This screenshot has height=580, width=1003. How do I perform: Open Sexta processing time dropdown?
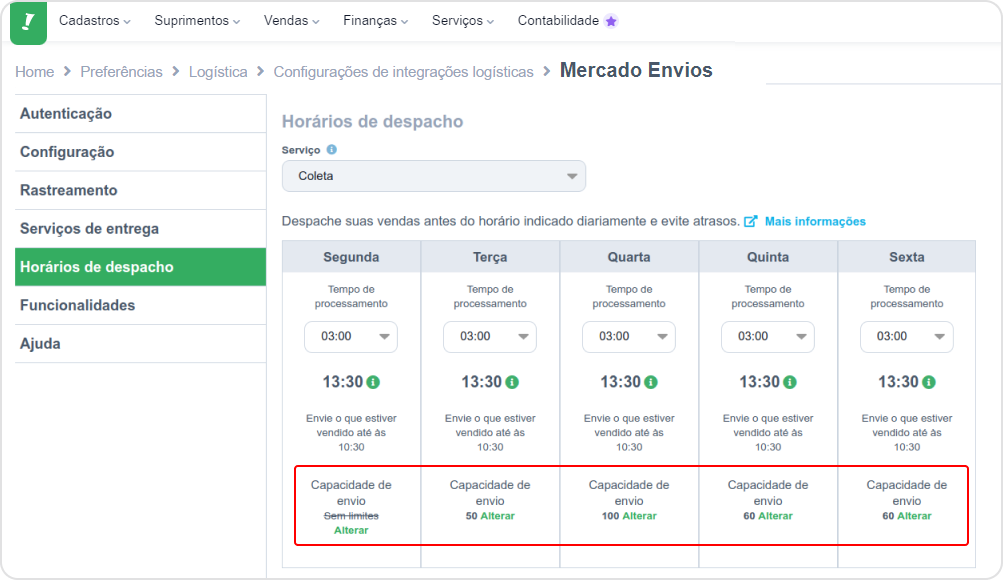(x=906, y=336)
